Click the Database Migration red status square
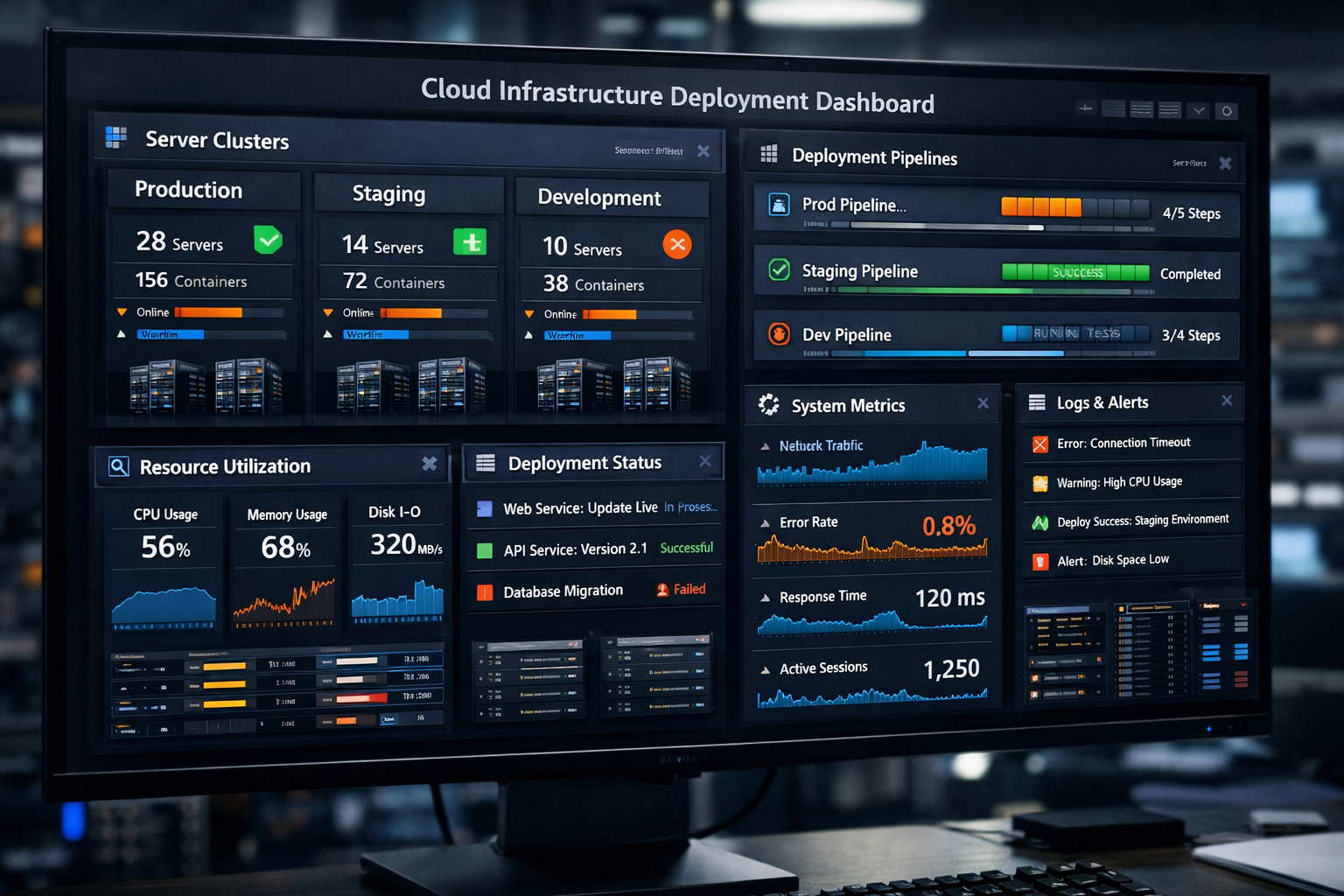 tap(485, 592)
